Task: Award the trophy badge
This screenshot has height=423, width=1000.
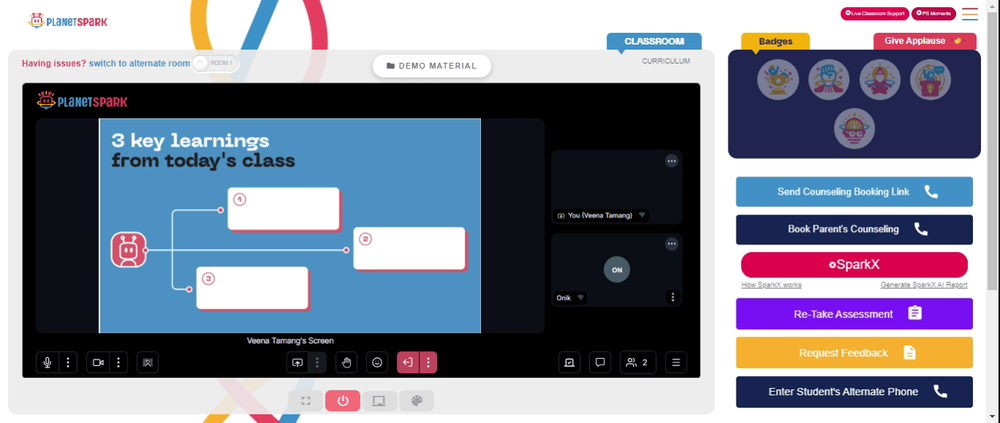Action: pyautogui.click(x=777, y=79)
